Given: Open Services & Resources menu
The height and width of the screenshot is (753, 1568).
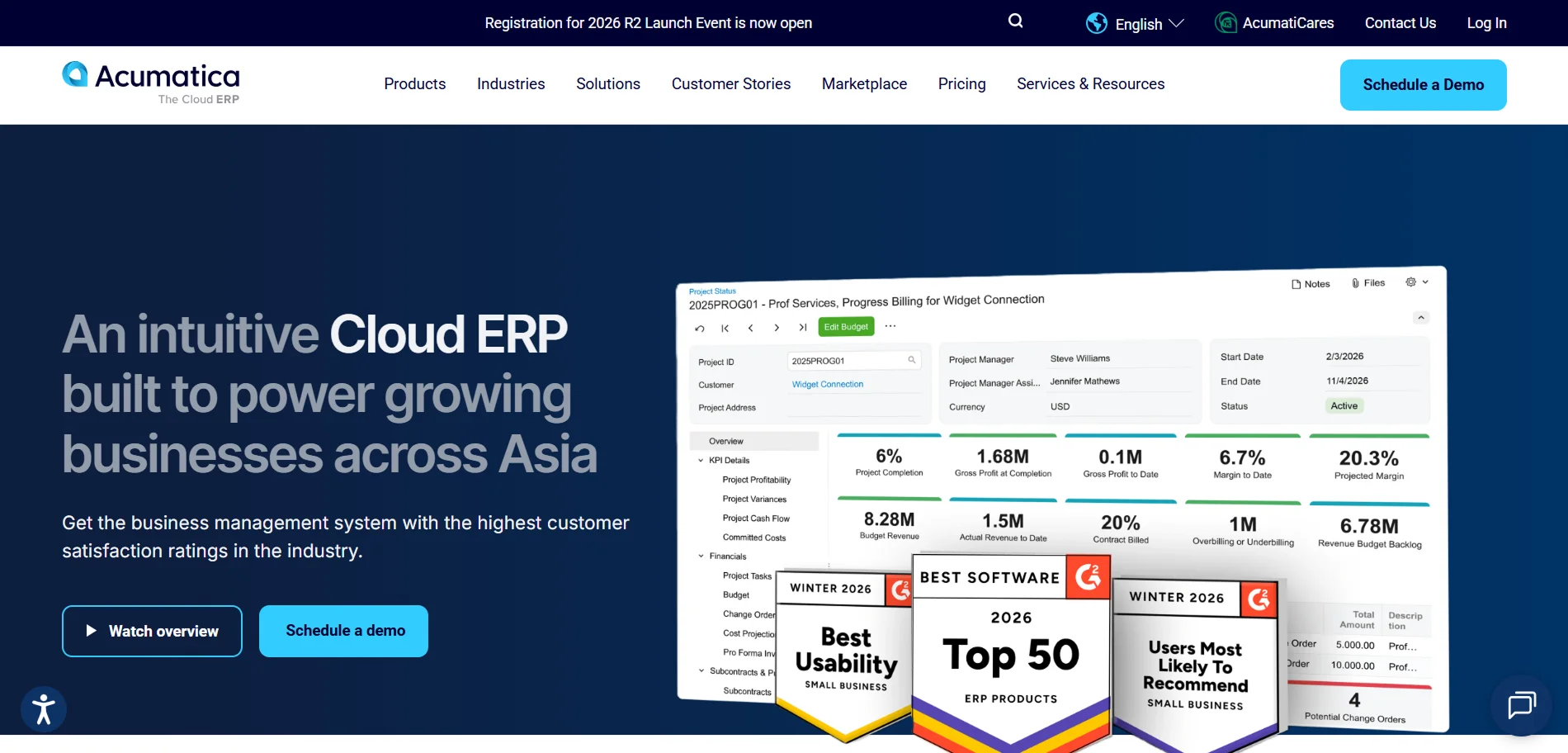Looking at the screenshot, I should [x=1090, y=84].
